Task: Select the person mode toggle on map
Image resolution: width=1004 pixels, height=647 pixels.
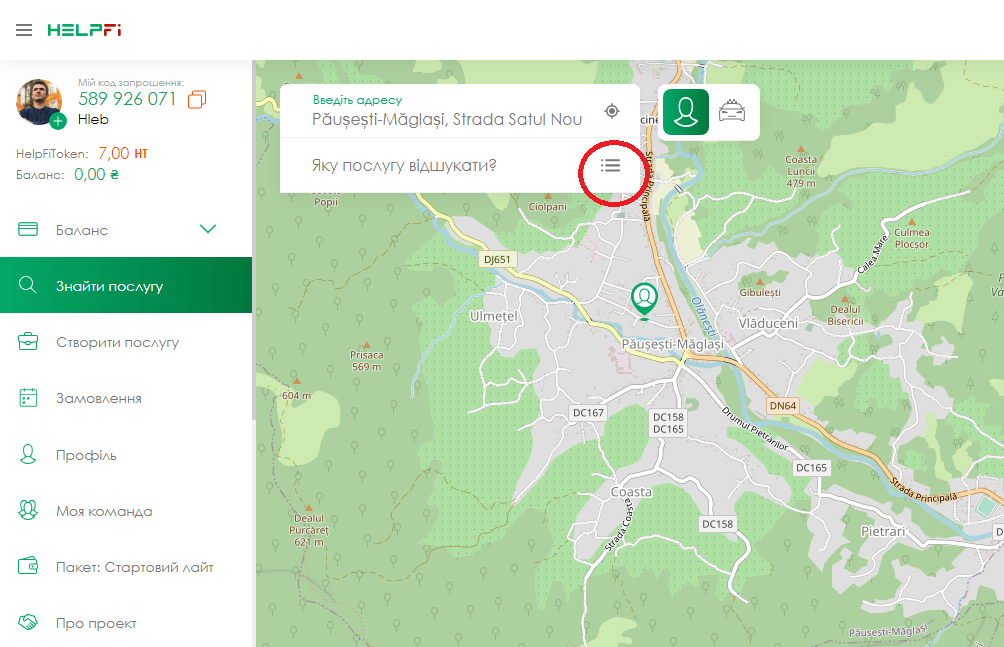Action: click(685, 111)
